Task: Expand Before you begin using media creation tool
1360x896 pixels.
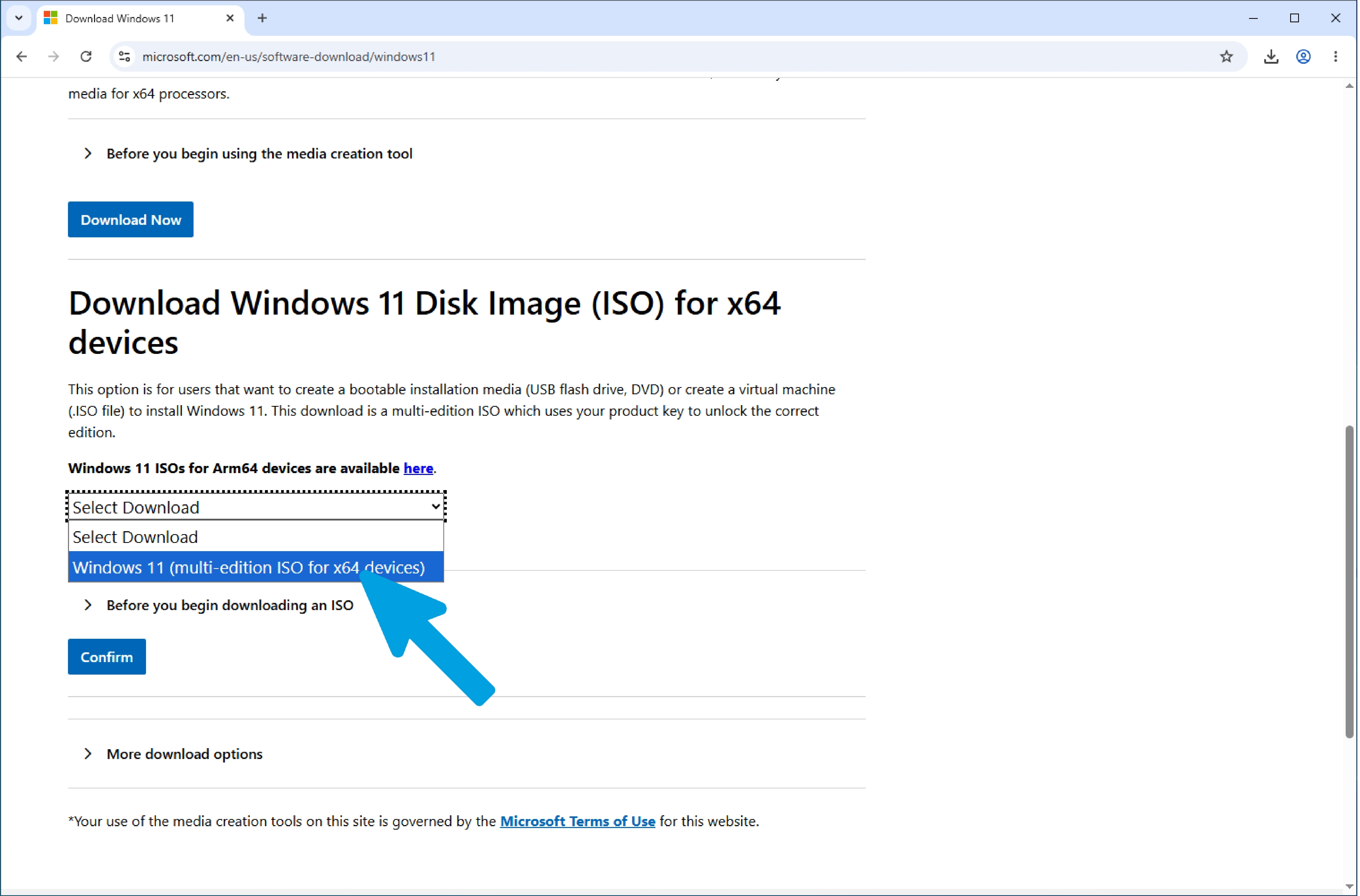Action: pos(248,154)
